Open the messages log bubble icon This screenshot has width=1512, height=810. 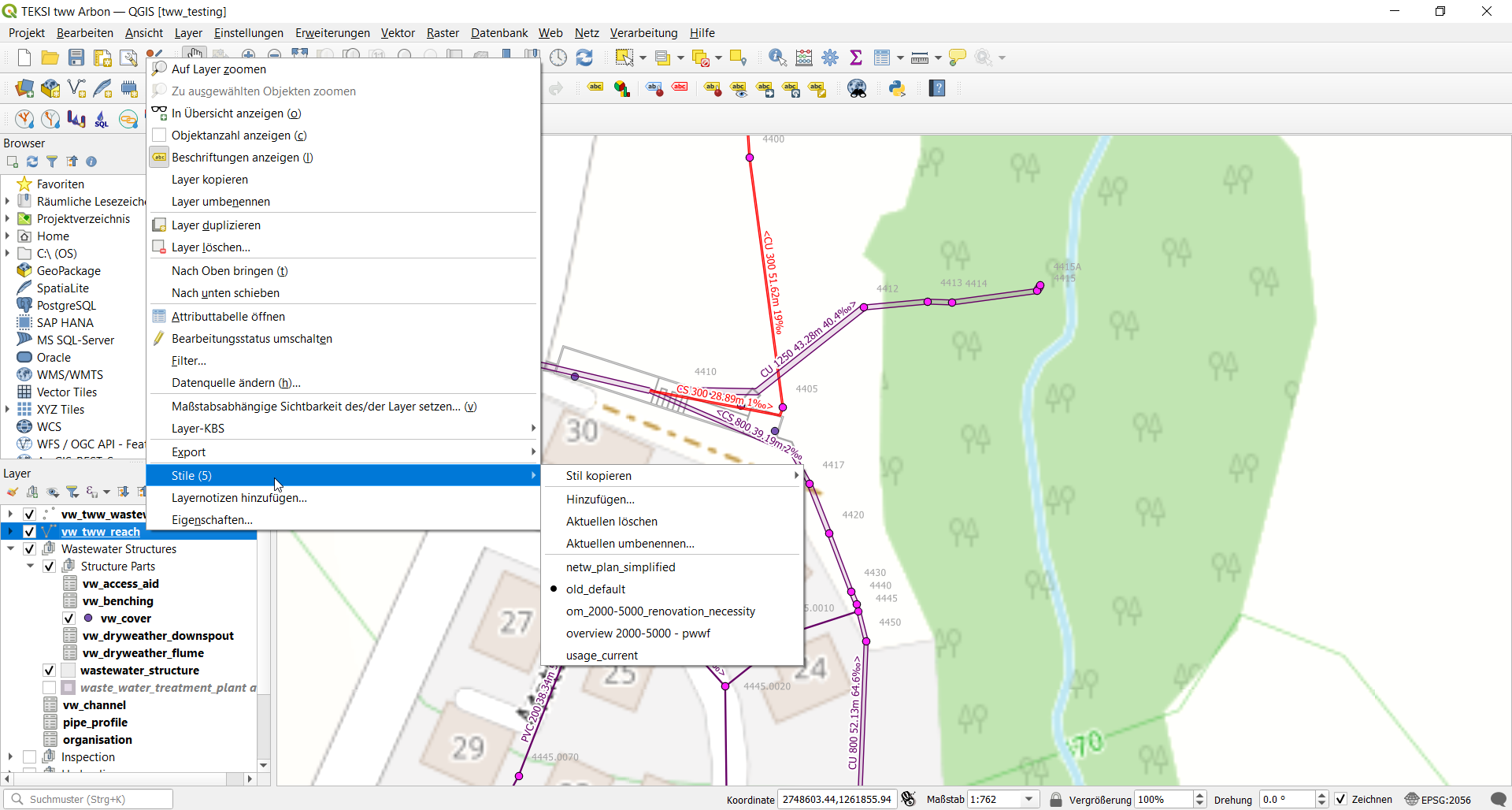1499,799
